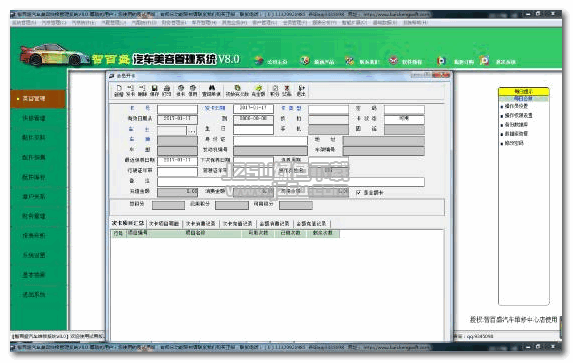Open the card type field selector
Image resolution: width=573 pixels, height=363 pixels.
pos(328,109)
